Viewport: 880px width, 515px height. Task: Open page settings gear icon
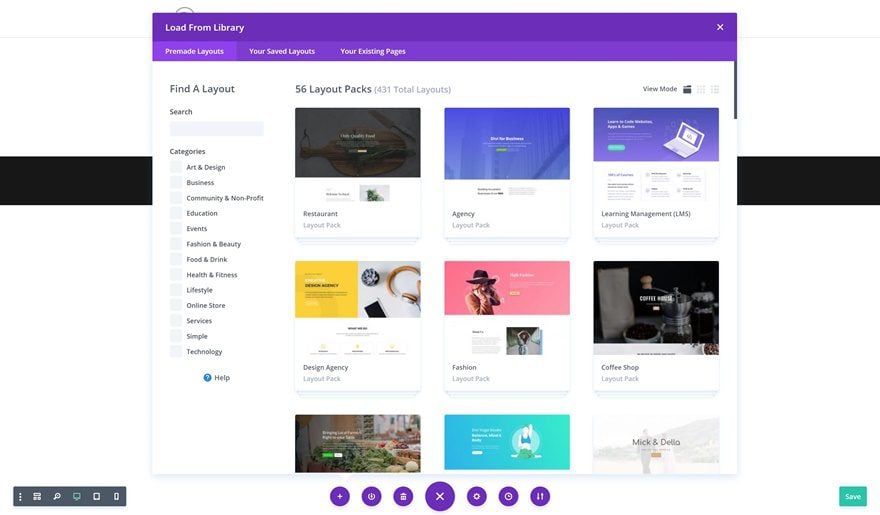pos(476,496)
